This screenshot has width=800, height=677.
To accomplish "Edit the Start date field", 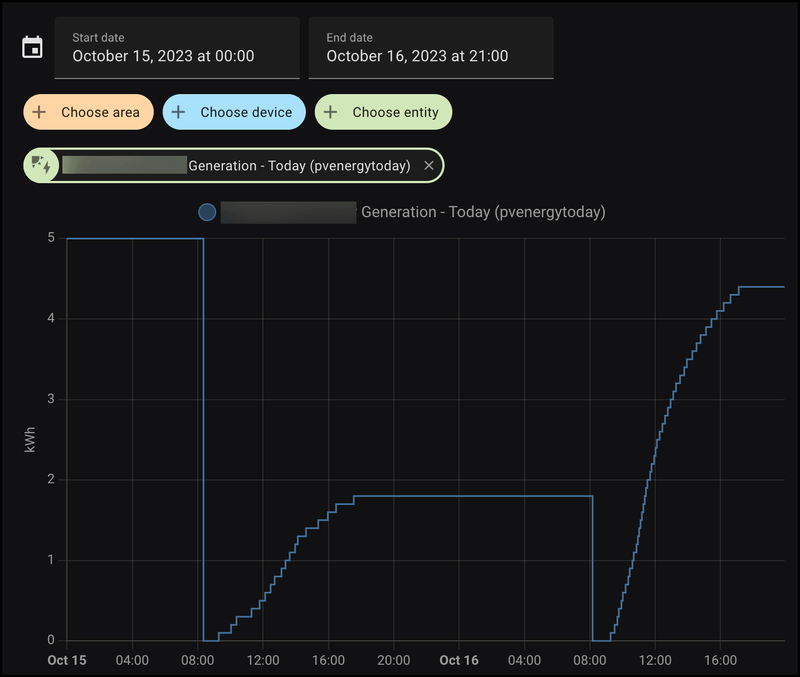I will (x=177, y=48).
